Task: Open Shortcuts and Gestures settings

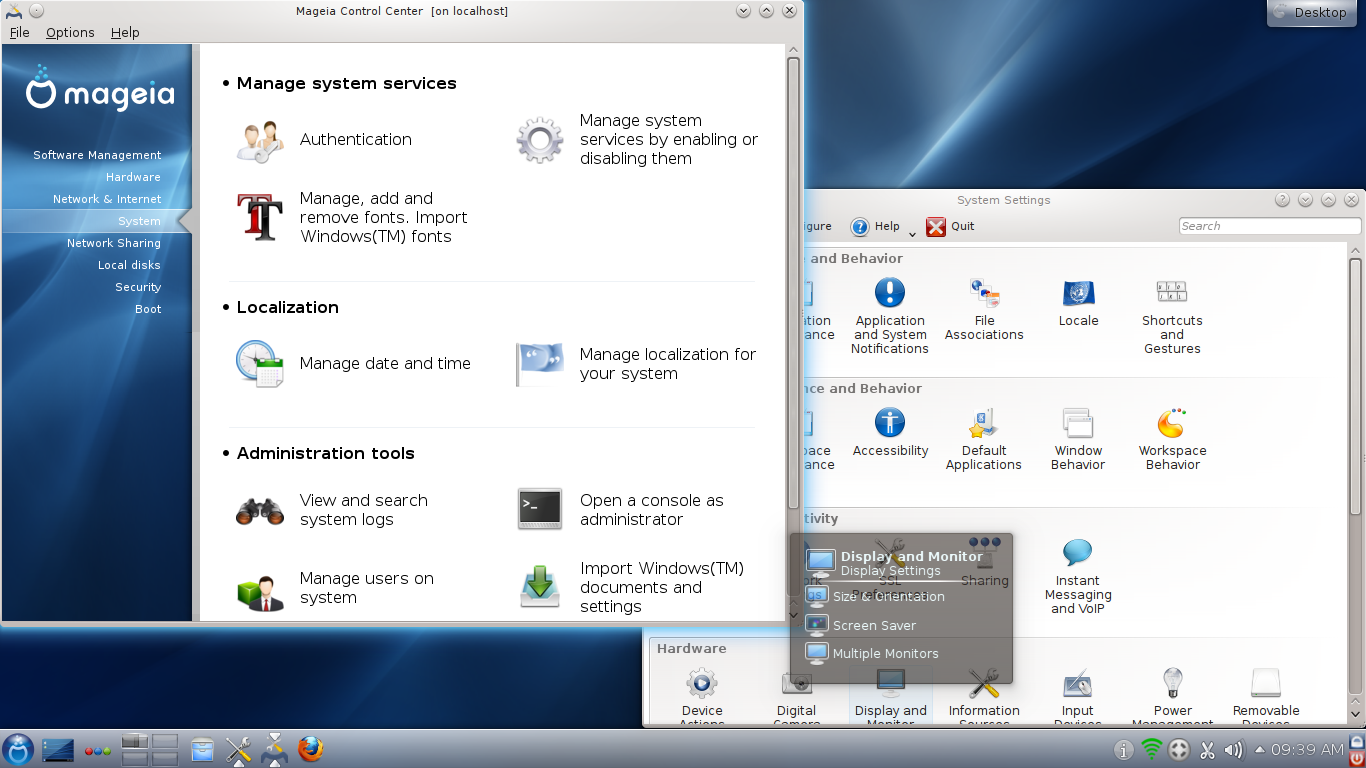Action: pos(1172,315)
